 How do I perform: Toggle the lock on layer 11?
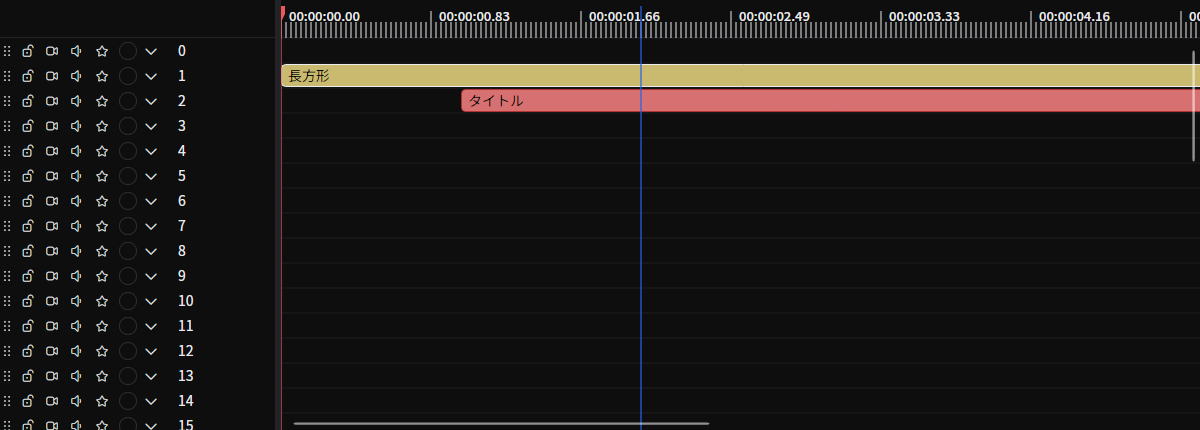tap(28, 326)
